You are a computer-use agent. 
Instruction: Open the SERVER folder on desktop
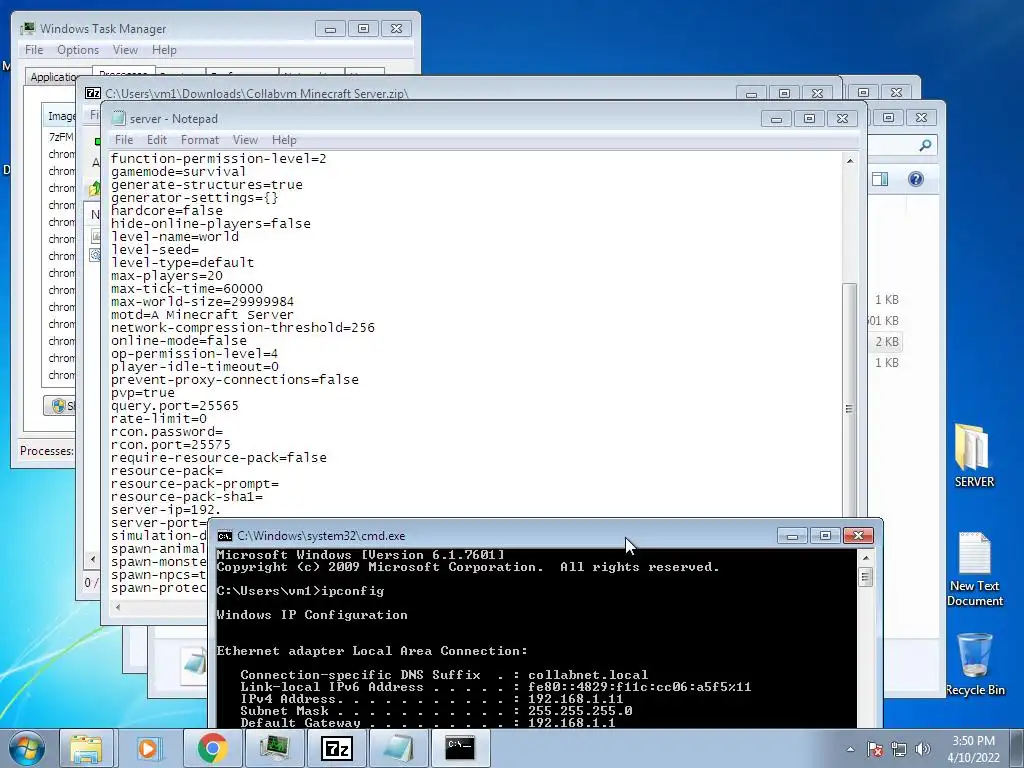pyautogui.click(x=974, y=455)
